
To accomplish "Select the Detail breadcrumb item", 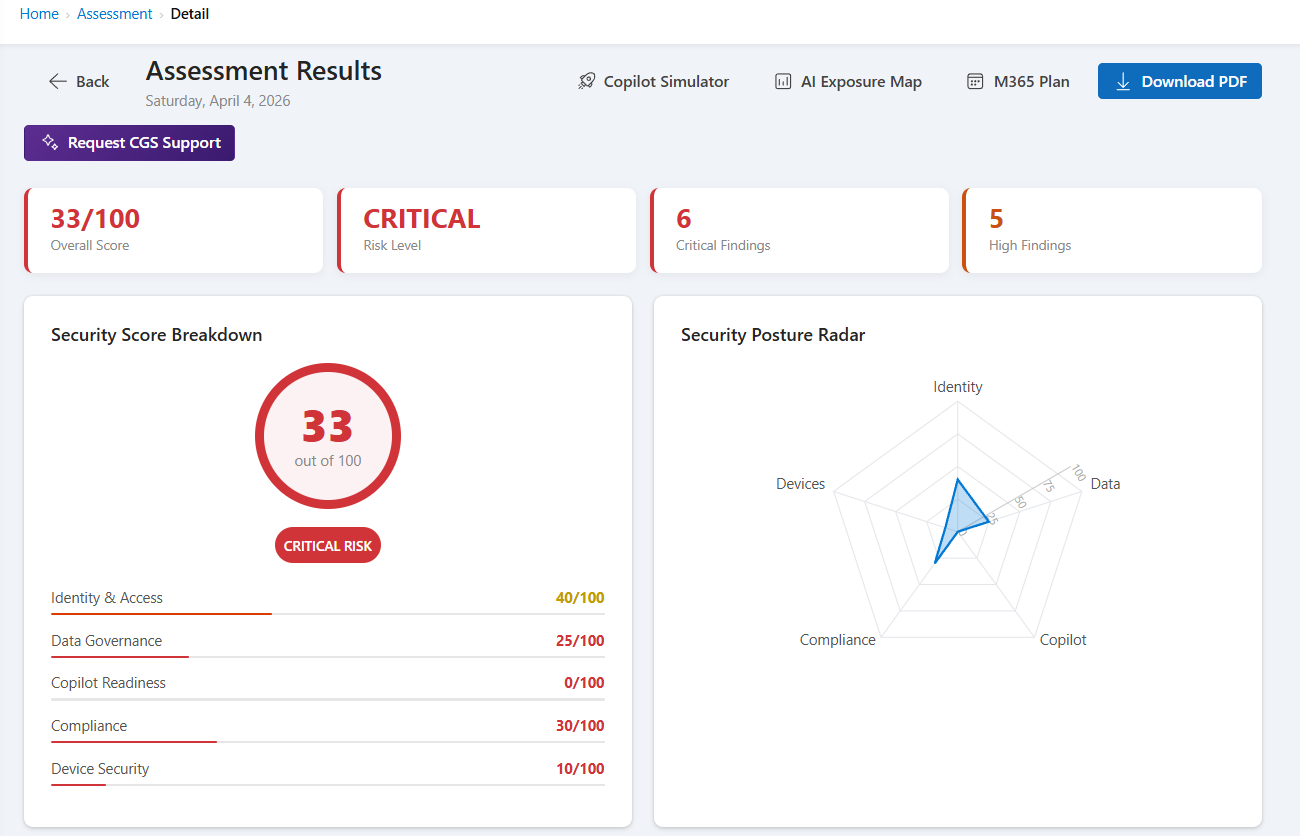I will click(x=190, y=13).
